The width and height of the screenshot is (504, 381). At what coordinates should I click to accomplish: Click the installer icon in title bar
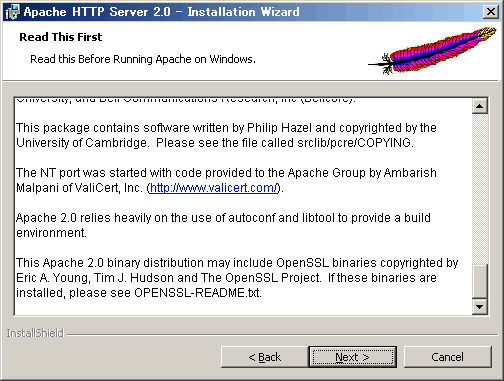(13, 12)
